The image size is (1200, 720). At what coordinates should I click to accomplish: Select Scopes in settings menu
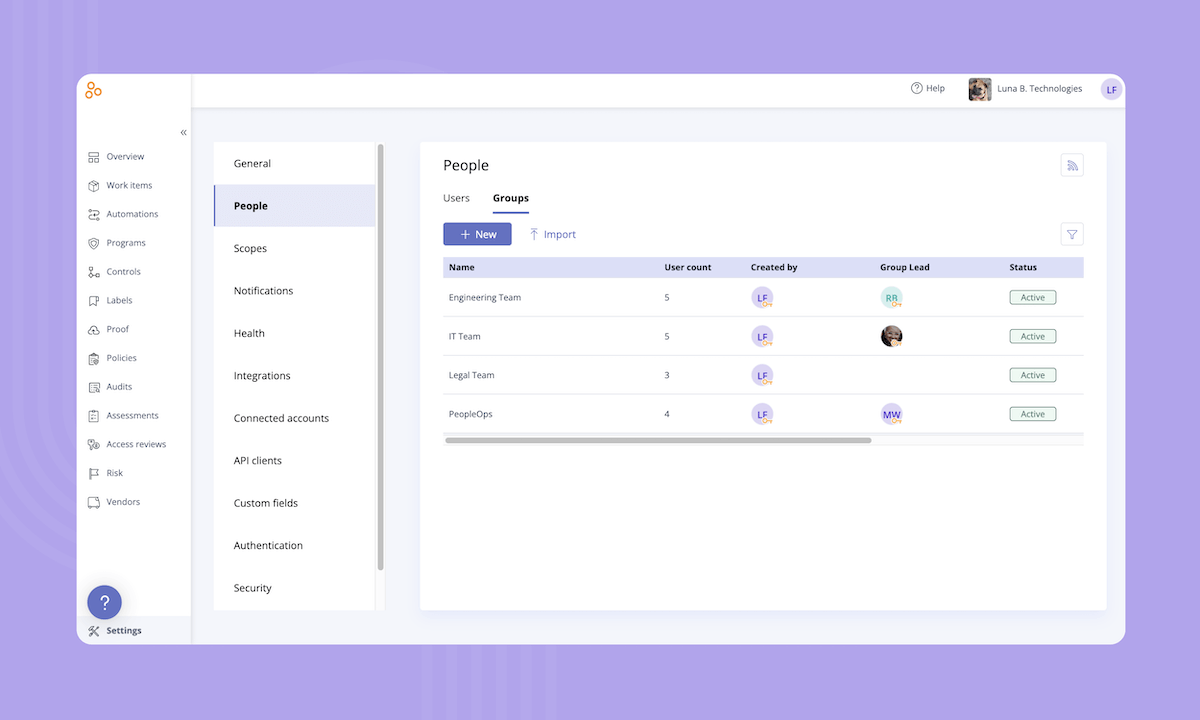pos(250,248)
